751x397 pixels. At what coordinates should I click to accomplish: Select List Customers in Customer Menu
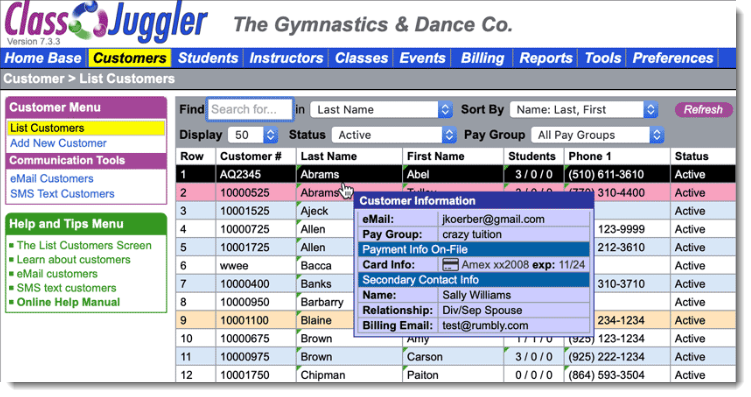coord(86,128)
